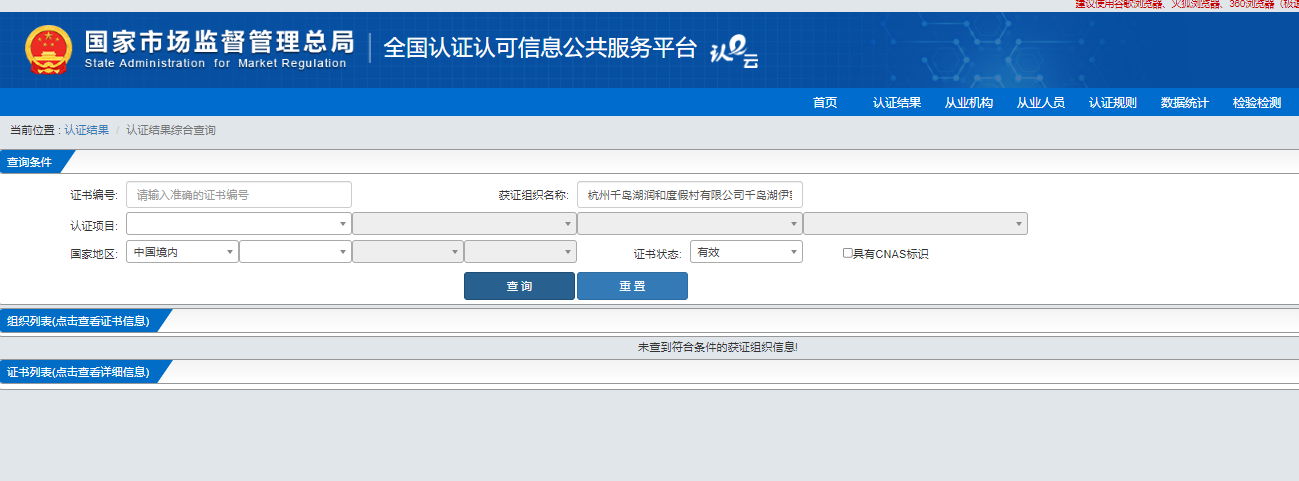Focus the 获证组织名称 input field

click(690, 195)
